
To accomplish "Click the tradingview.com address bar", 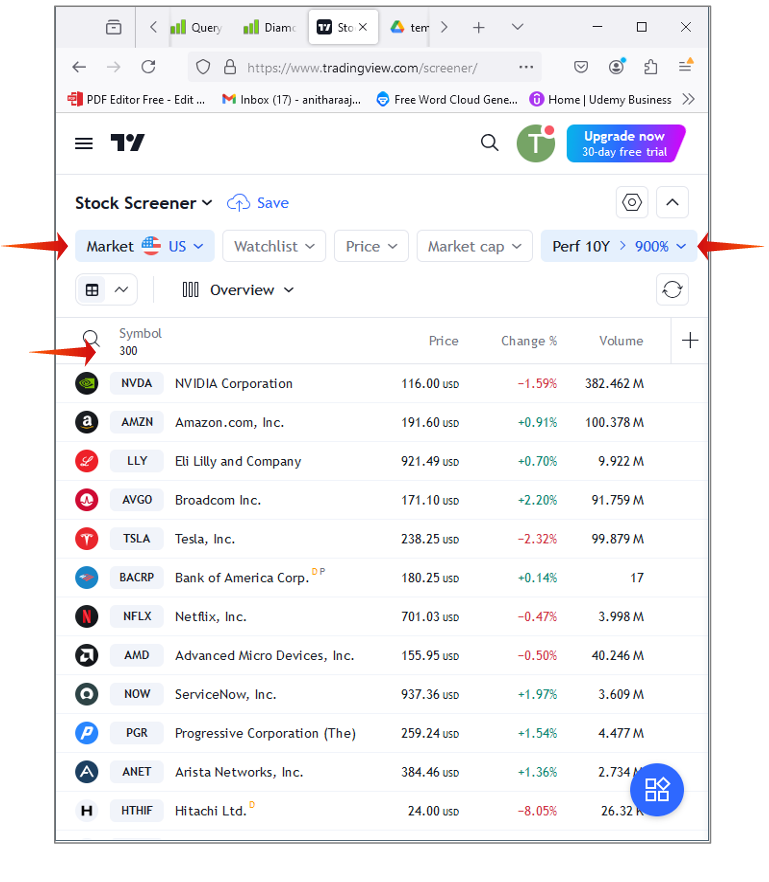I will (x=362, y=68).
